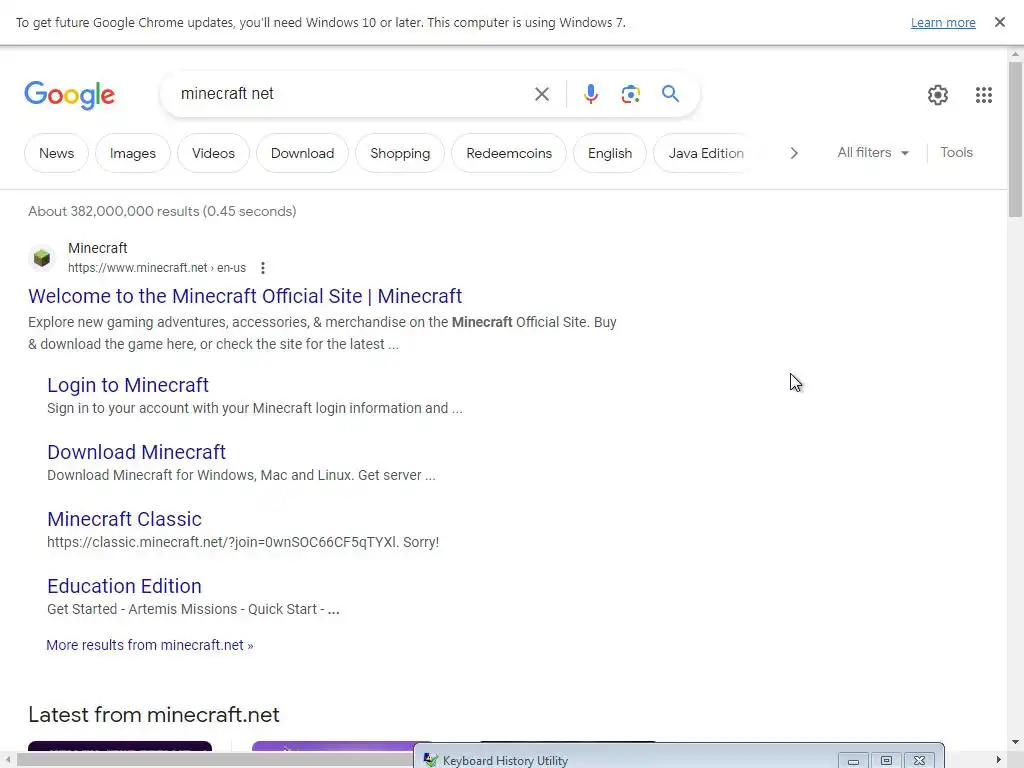
Task: Click the scroll up arrow on vertical scrollbar
Action: pos(1016,54)
